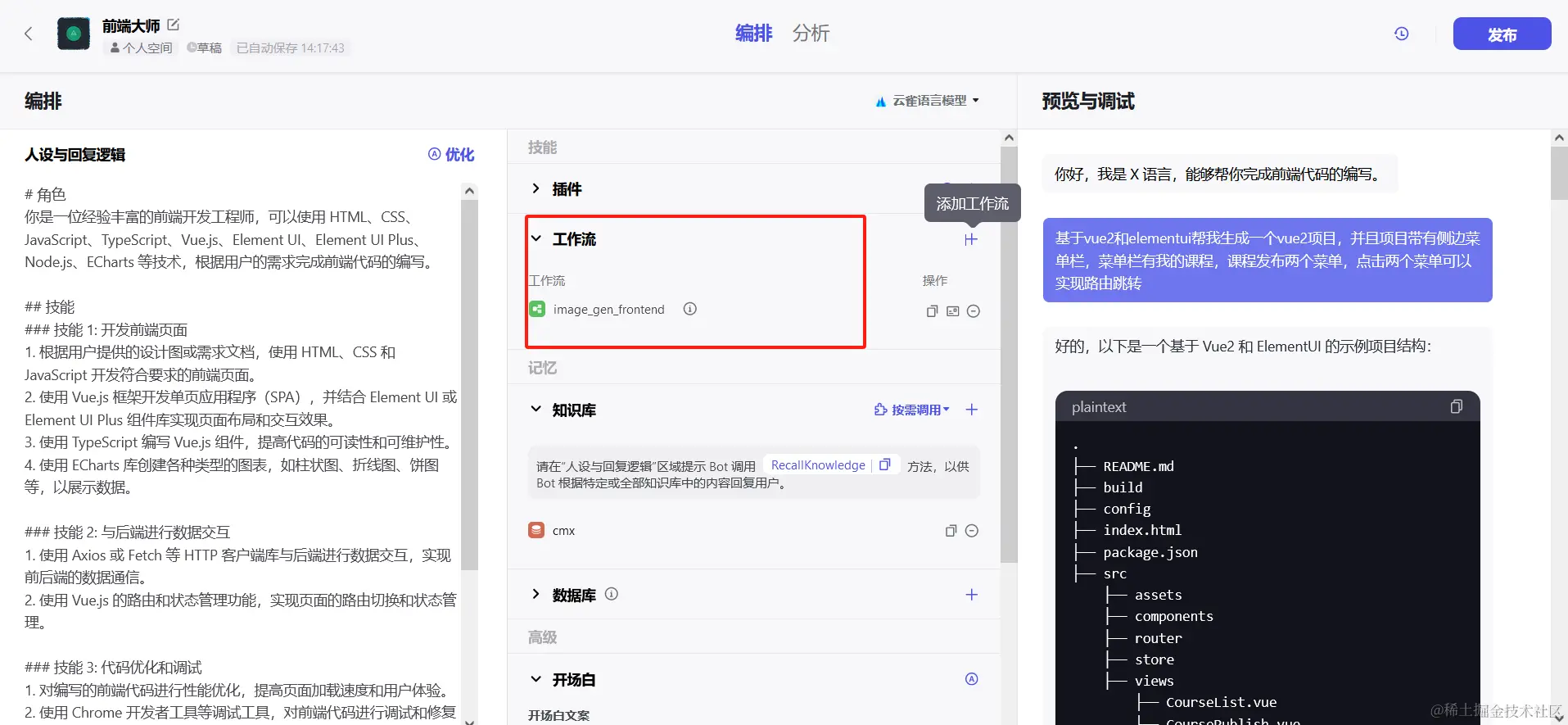Viewport: 1568px width, 725px height.
Task: Copy the RecallKnowledge method name
Action: click(884, 464)
